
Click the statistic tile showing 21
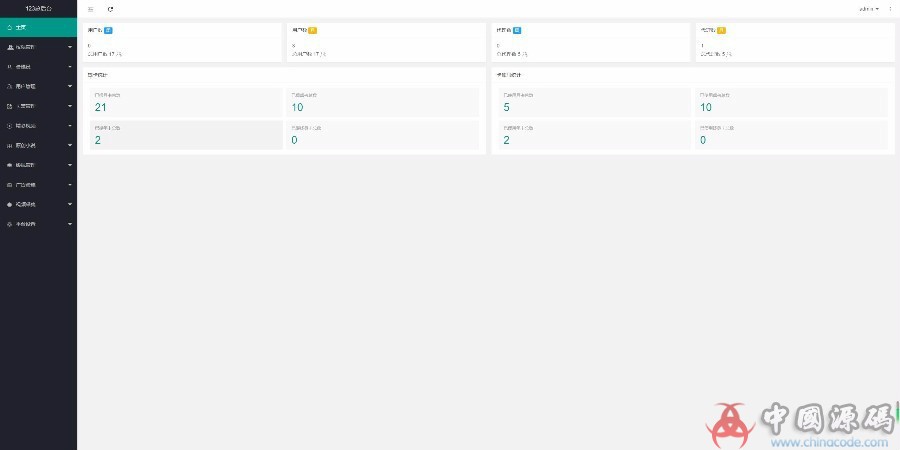point(186,102)
